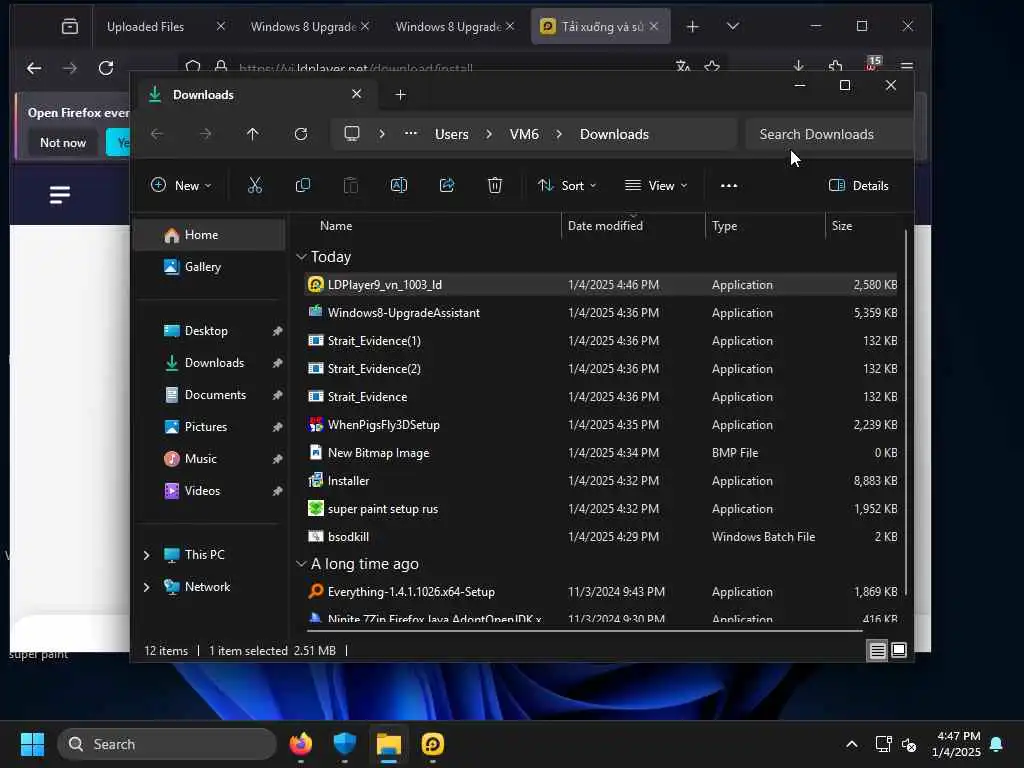
Task: Add a new File Explorer tab
Action: (400, 95)
